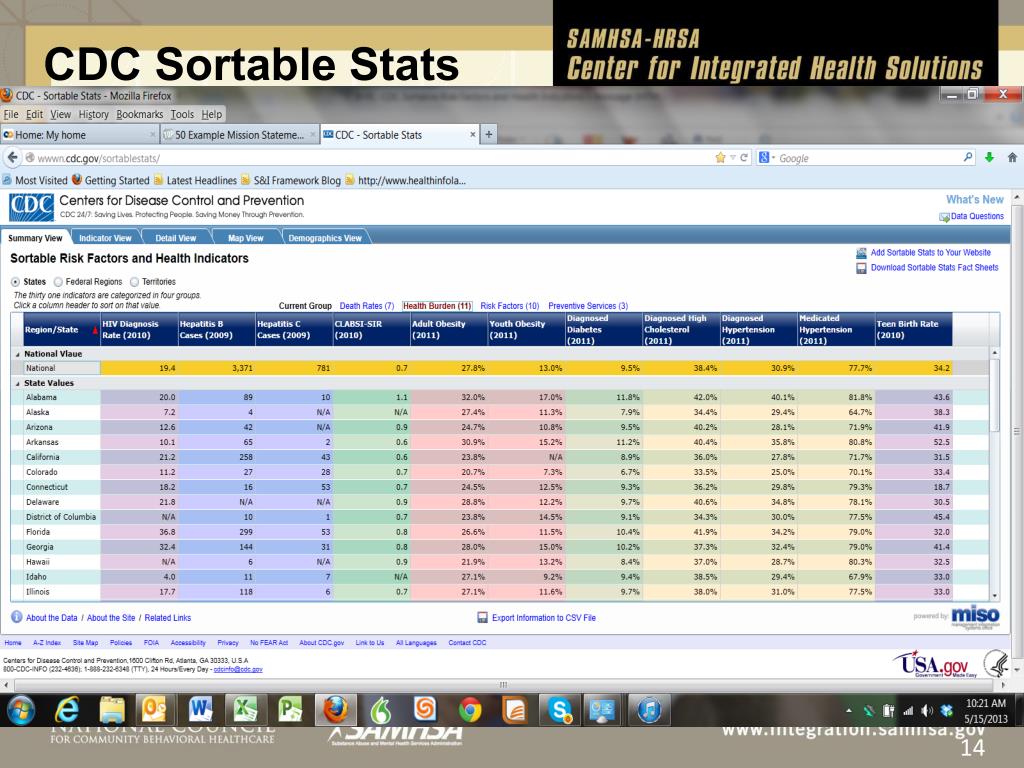Click the Firefox back arrow button

pos(12,157)
